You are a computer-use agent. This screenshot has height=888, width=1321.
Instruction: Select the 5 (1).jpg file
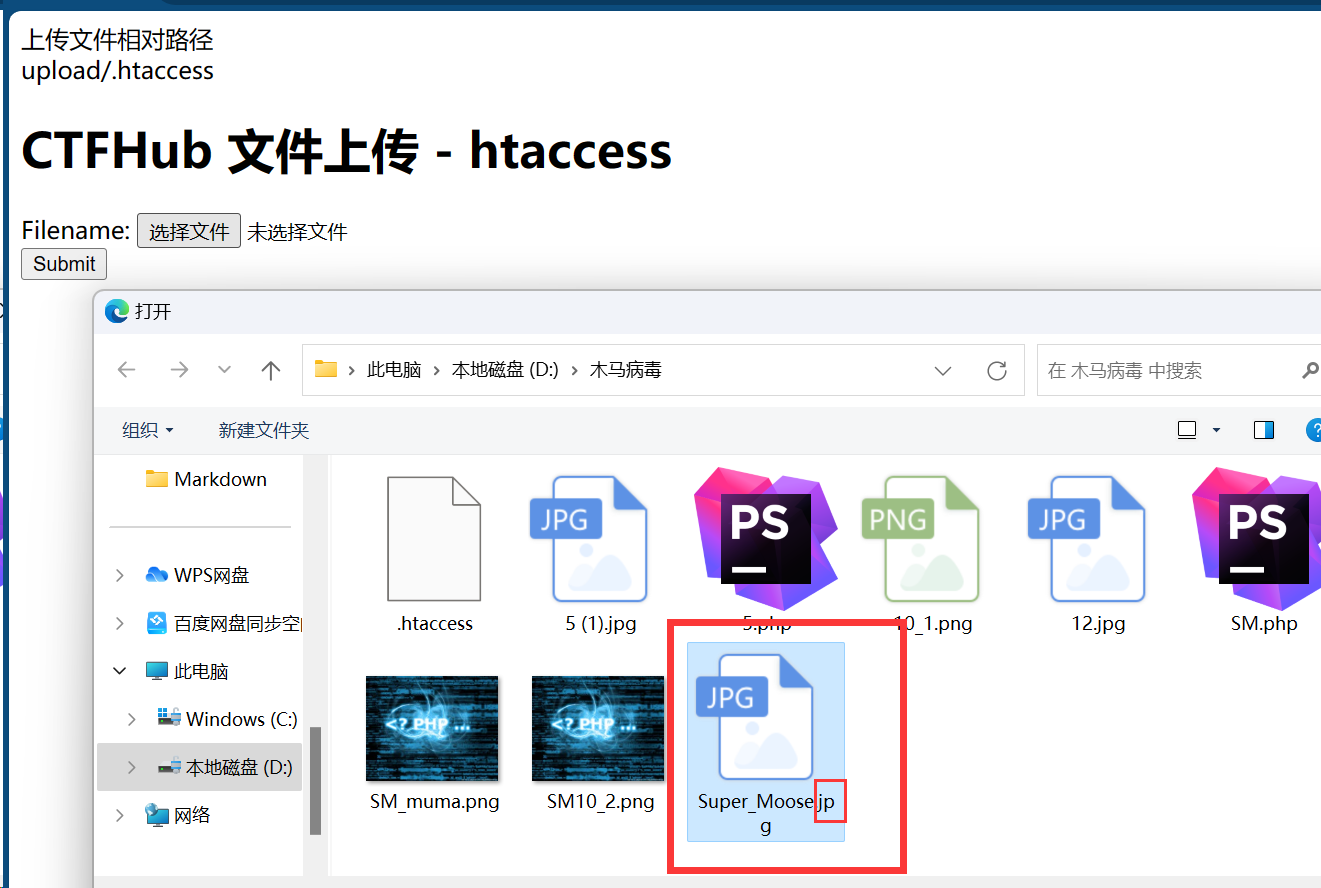coord(599,540)
